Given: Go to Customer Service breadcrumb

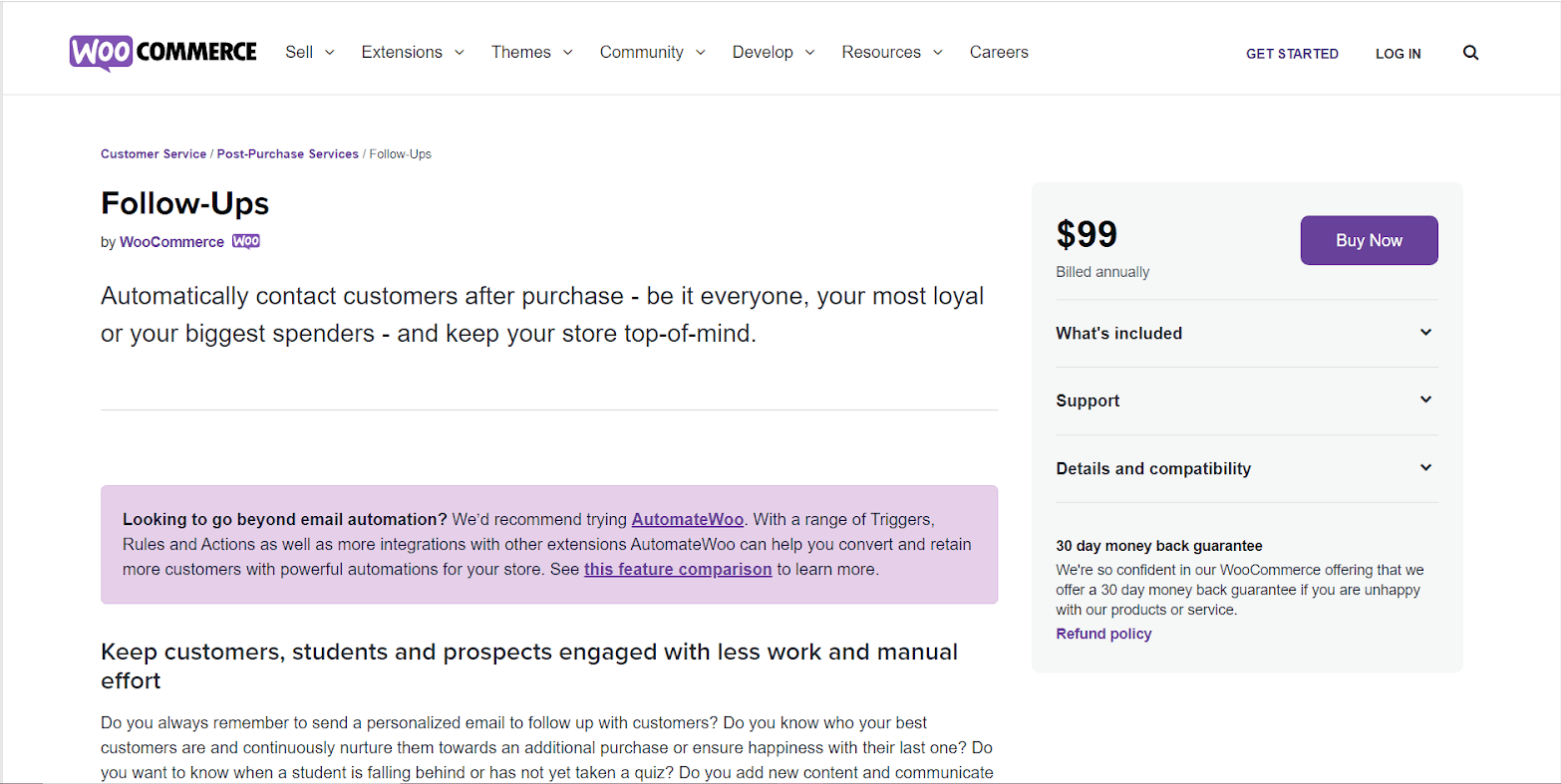Looking at the screenshot, I should [x=154, y=154].
